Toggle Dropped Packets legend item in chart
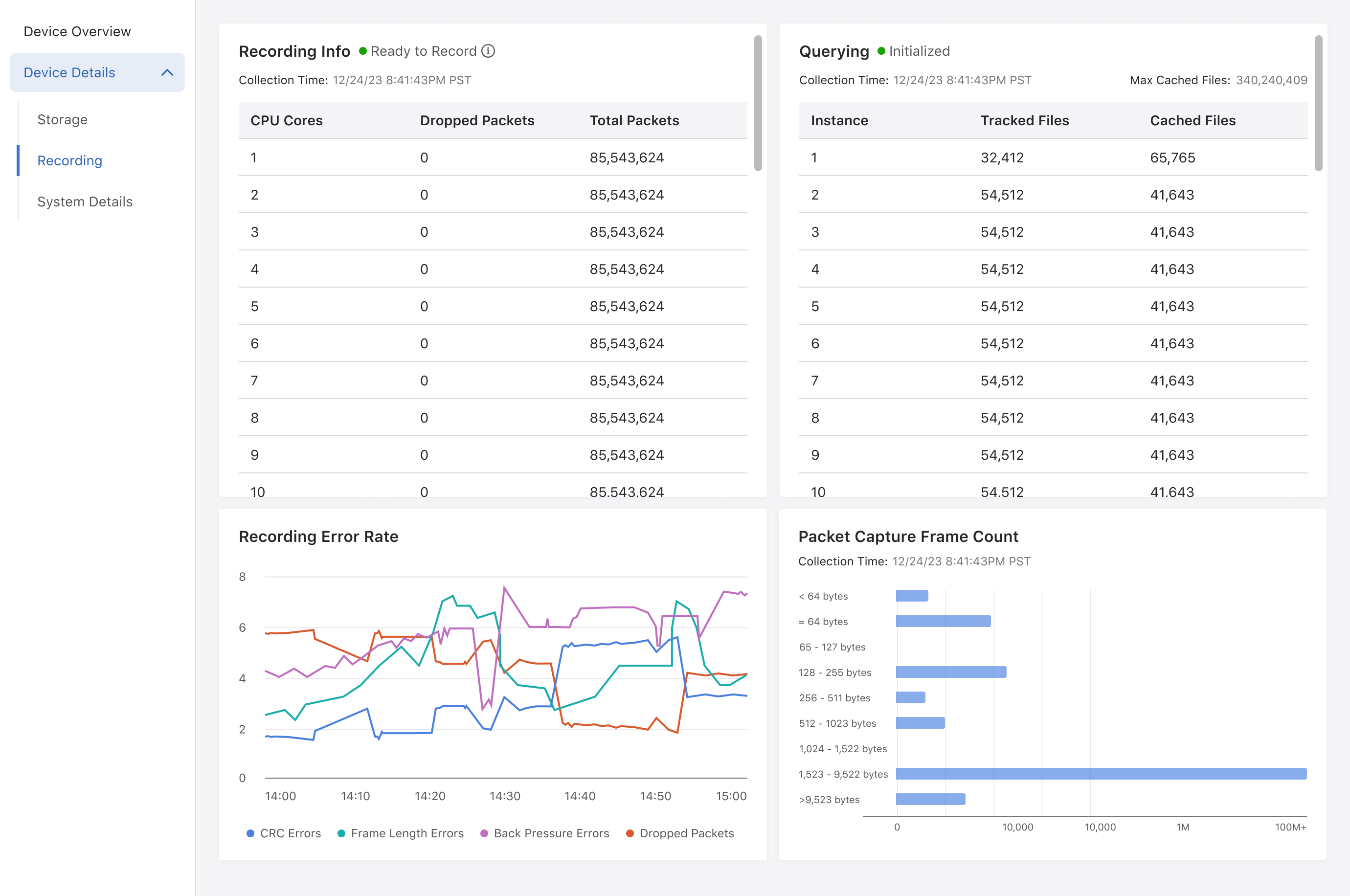 [x=680, y=833]
